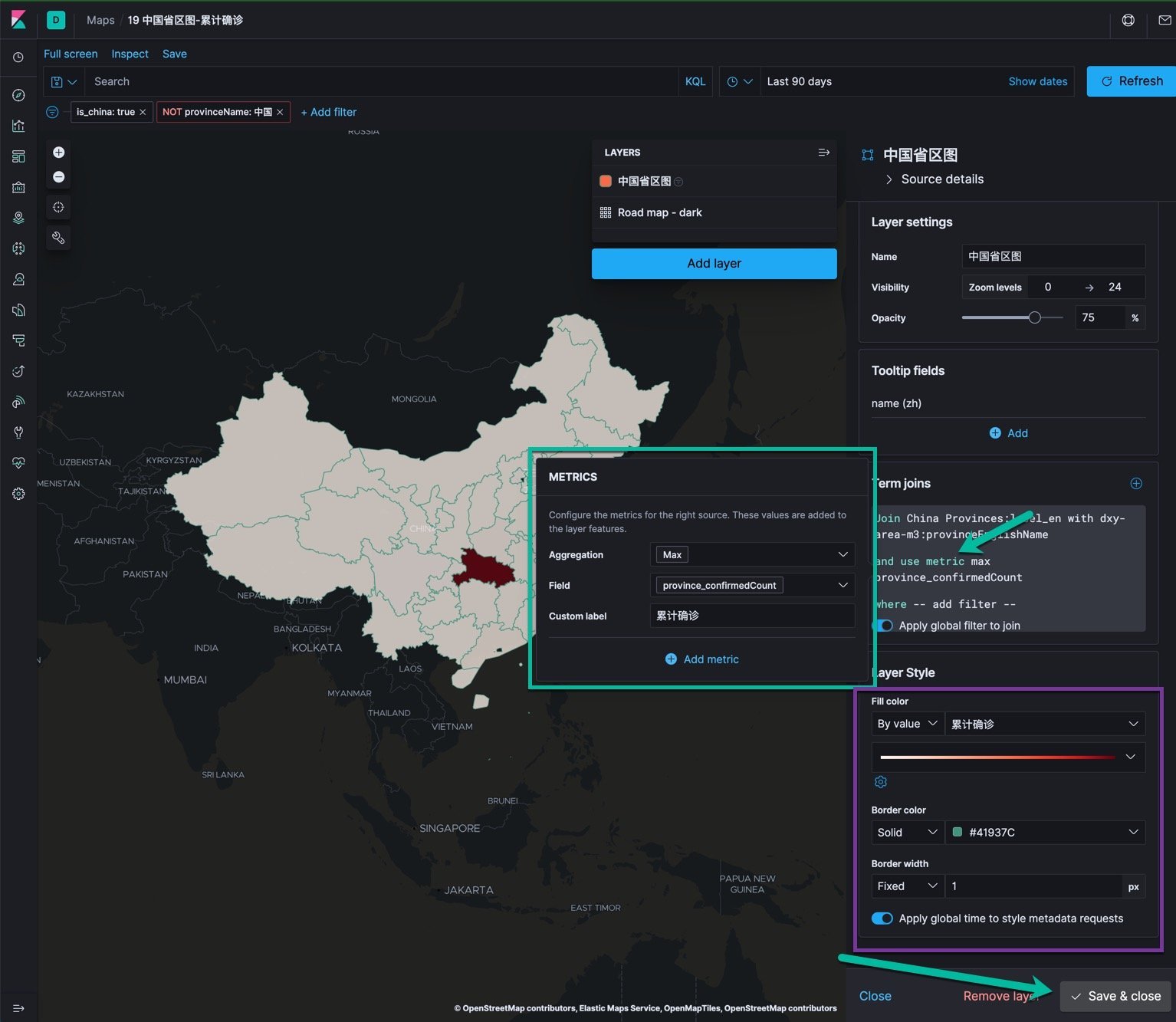Click the Custom label input field
Image resolution: width=1176 pixels, height=1022 pixels.
[x=751, y=616]
